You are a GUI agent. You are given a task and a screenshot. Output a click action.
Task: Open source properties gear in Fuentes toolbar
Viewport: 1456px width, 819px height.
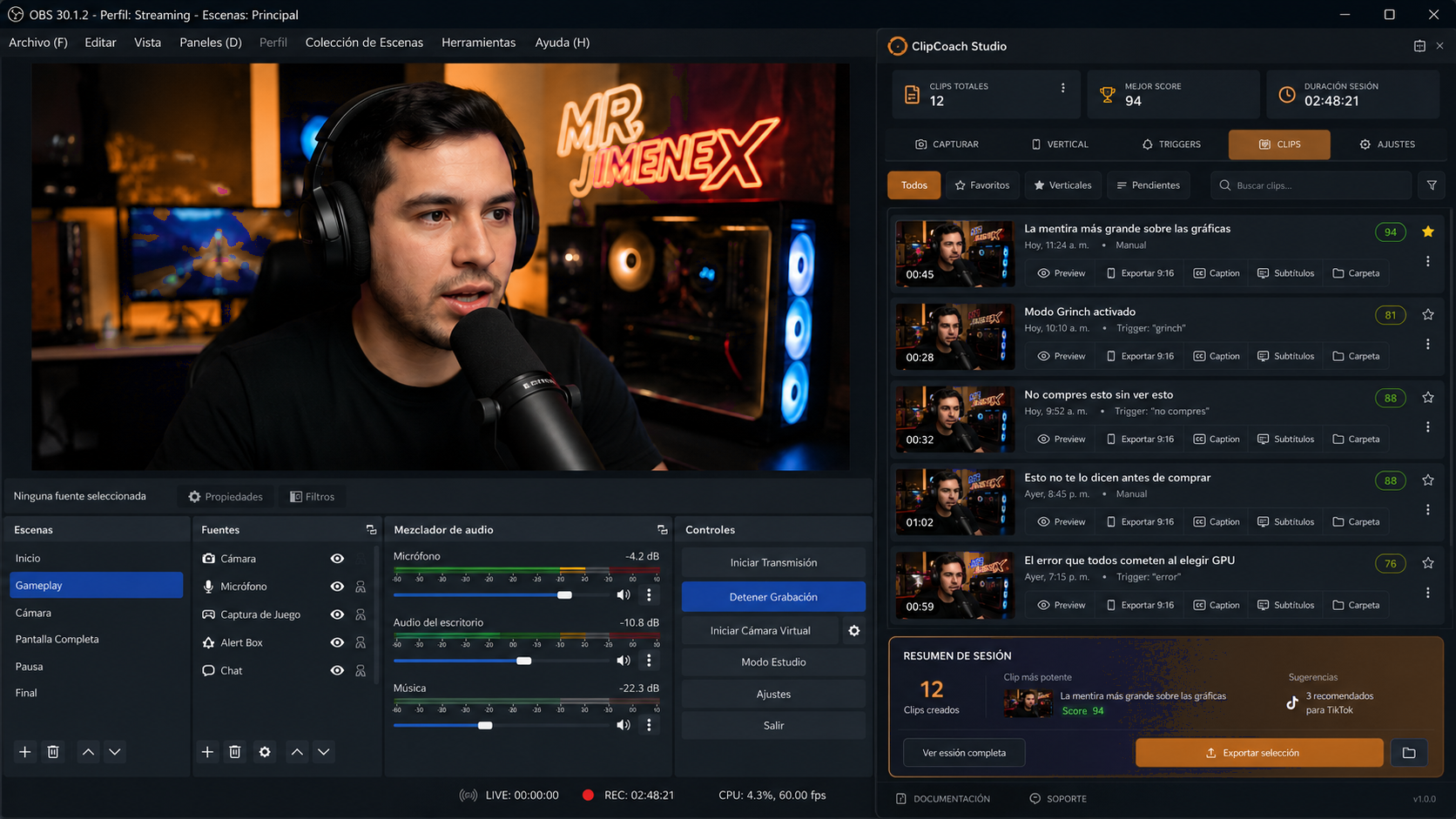click(265, 752)
